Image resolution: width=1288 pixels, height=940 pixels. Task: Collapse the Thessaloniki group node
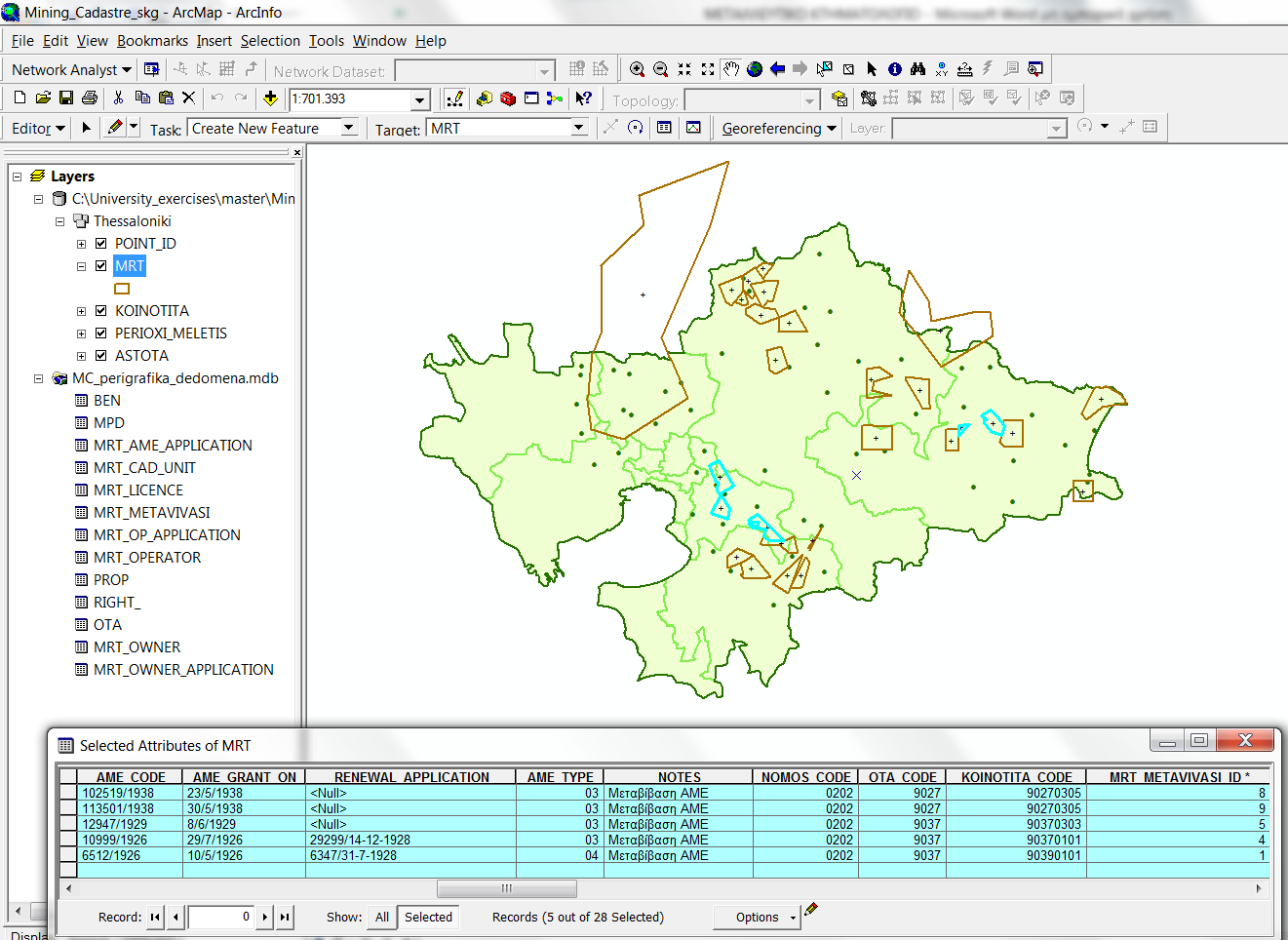[60, 222]
